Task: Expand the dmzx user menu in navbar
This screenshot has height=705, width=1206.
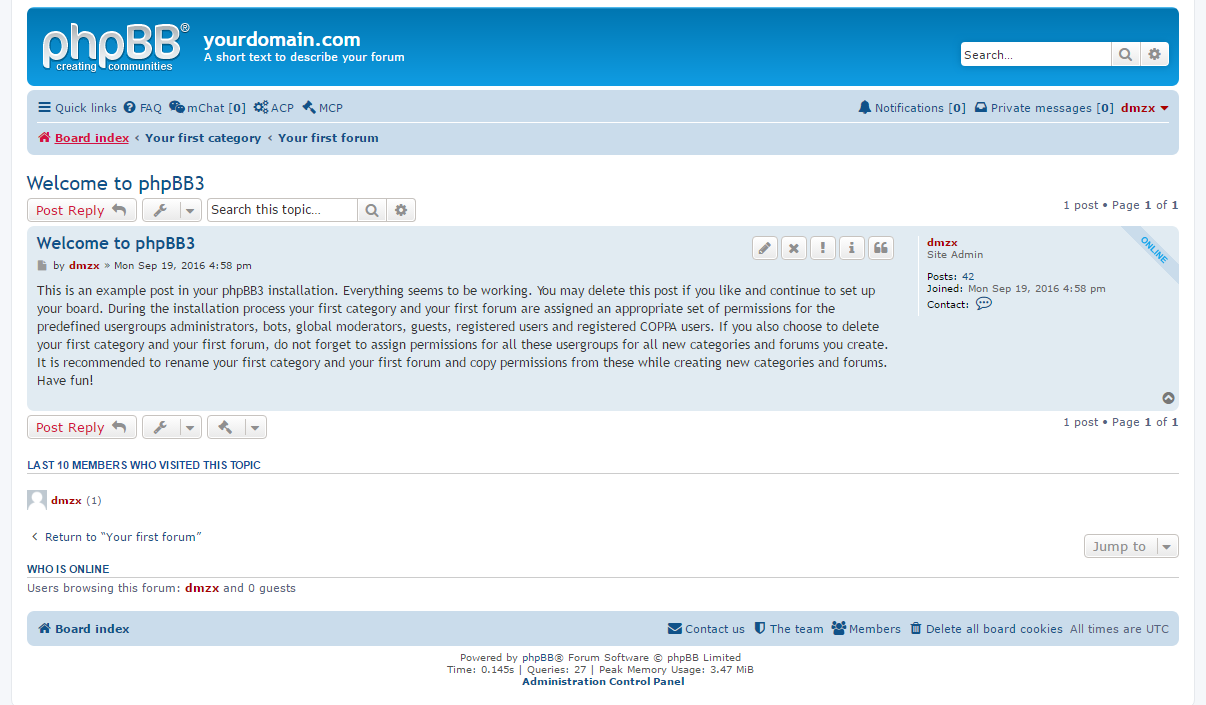Action: 1145,108
